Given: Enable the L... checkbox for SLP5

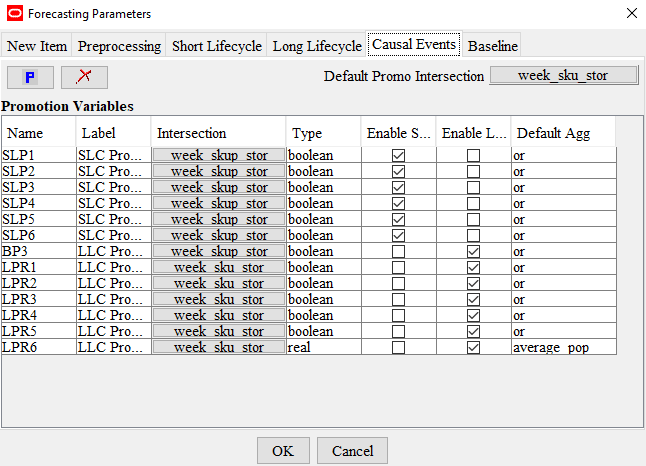Looking at the screenshot, I should click(473, 219).
